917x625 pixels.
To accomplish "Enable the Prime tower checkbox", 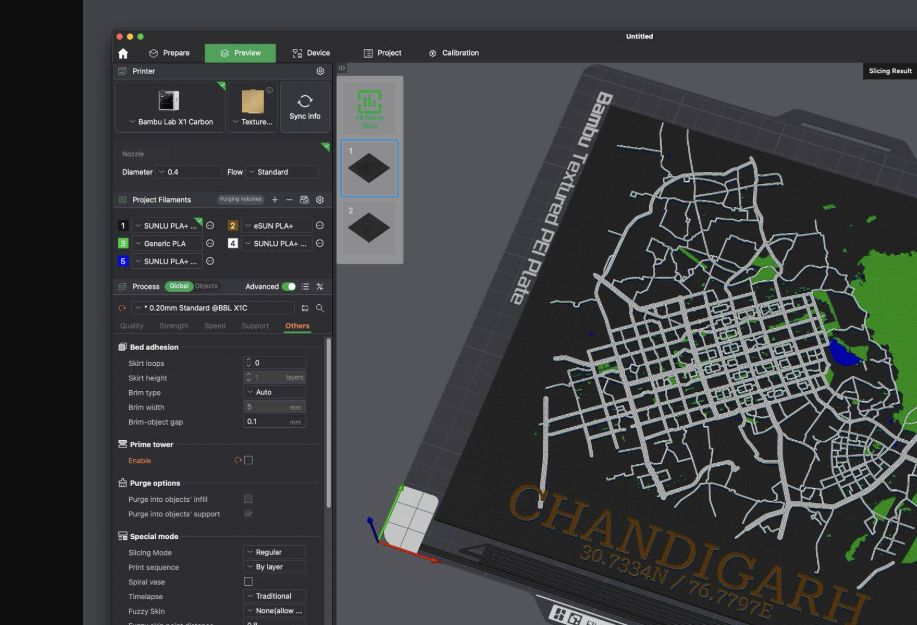I will coord(249,461).
